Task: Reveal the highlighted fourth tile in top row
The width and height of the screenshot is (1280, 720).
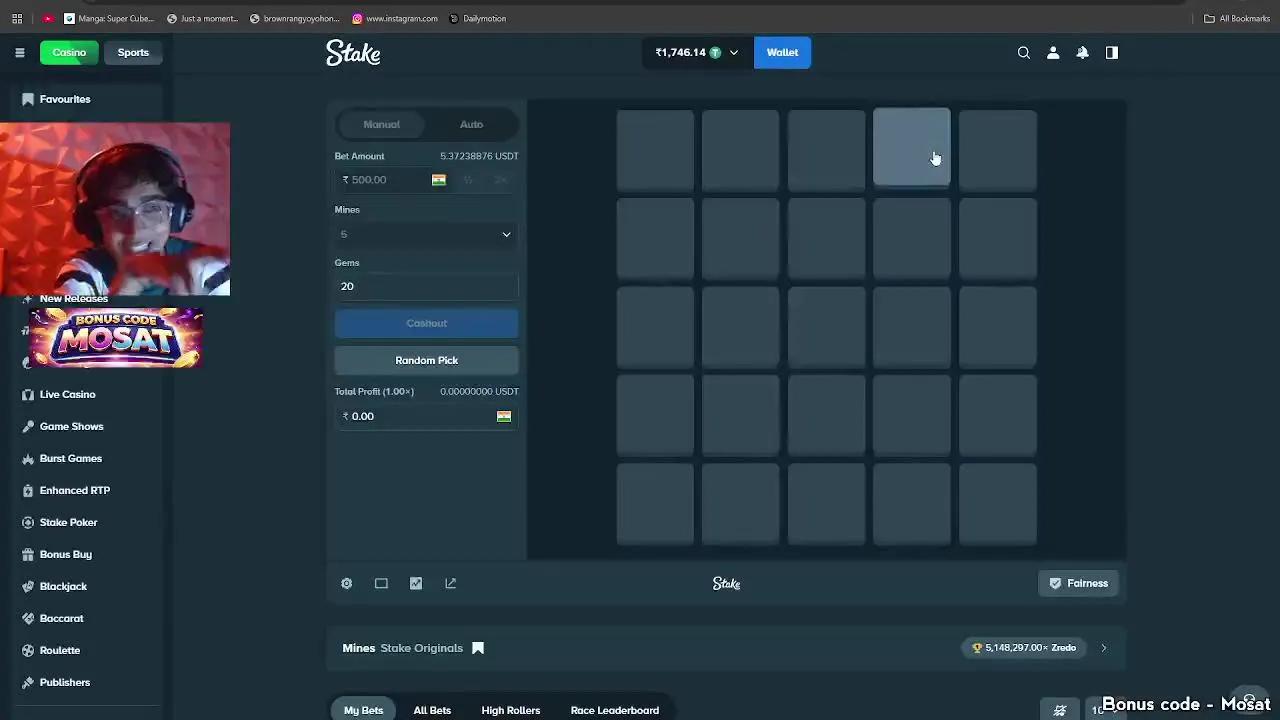Action: click(x=912, y=148)
